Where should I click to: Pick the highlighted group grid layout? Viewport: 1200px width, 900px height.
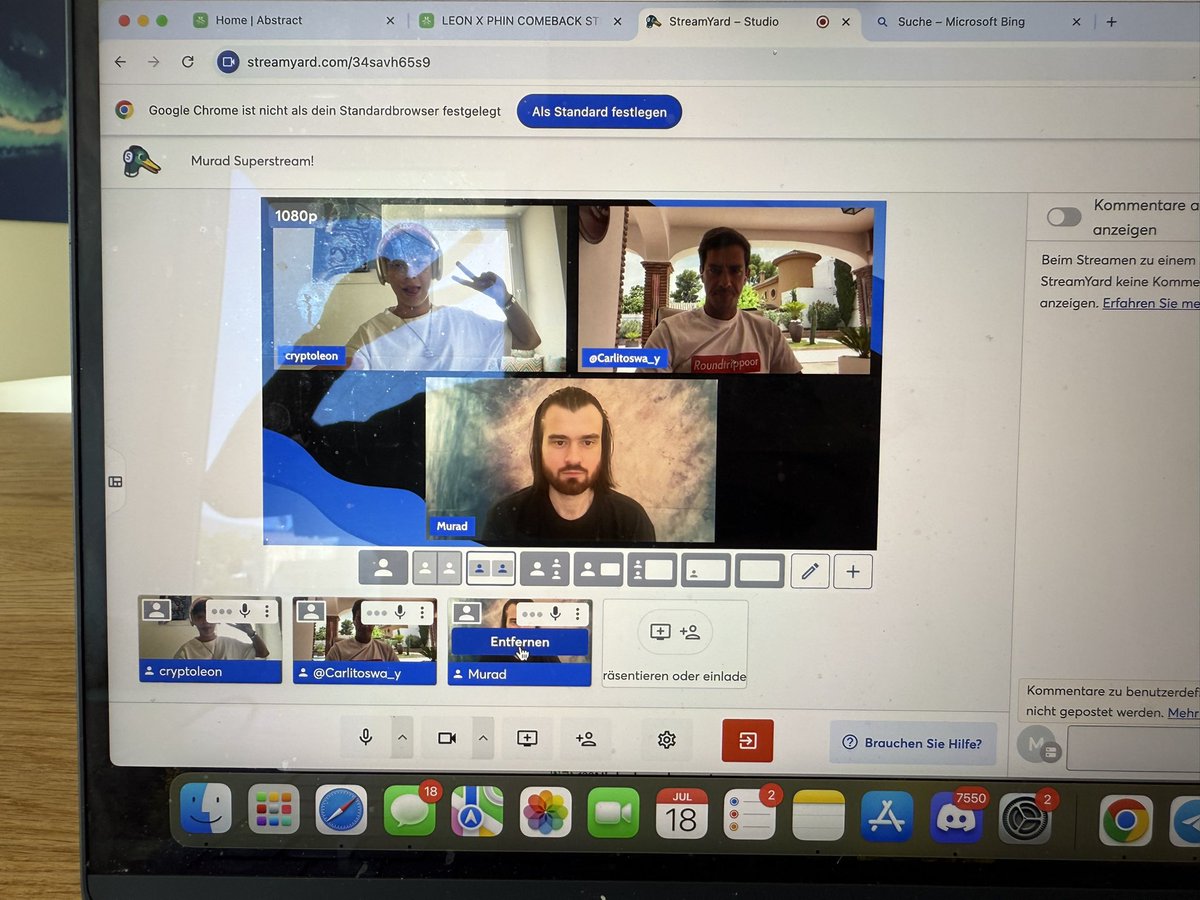[491, 569]
